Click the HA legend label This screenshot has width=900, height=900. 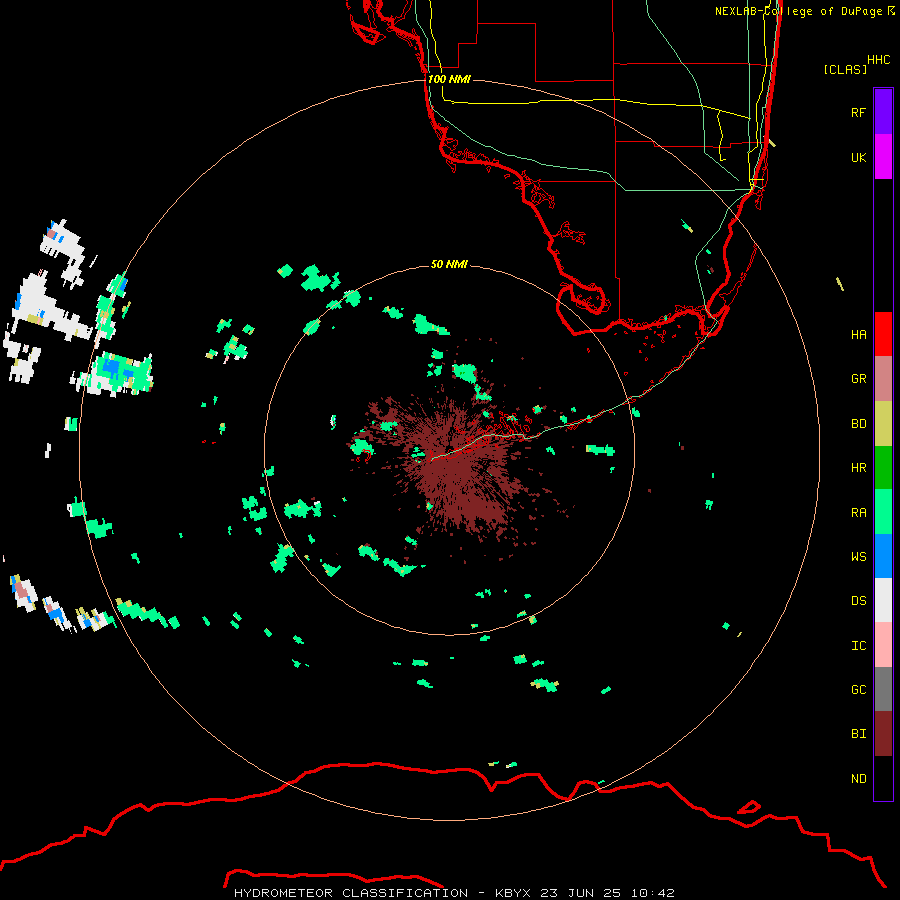pyautogui.click(x=858, y=334)
